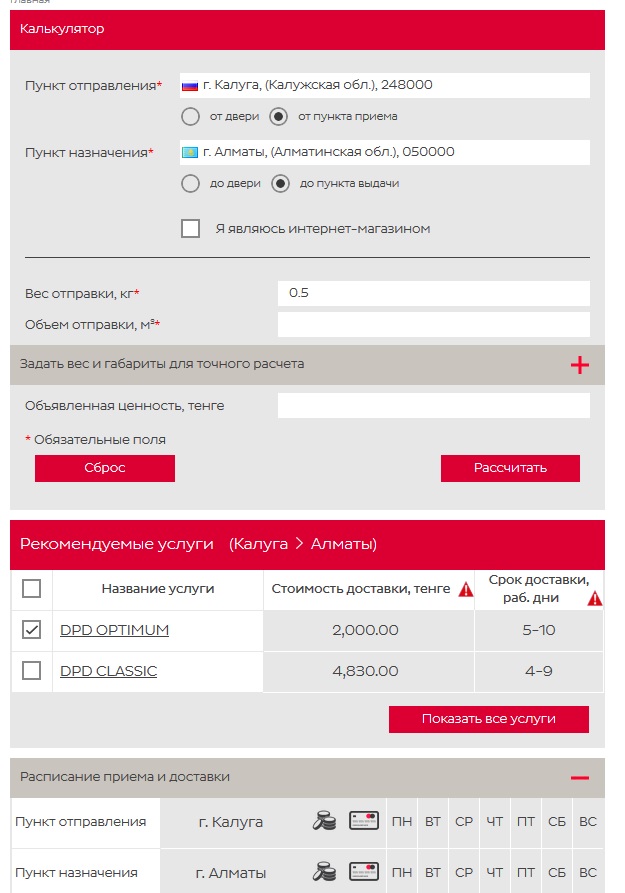Image resolution: width=625 pixels, height=893 pixels.
Task: Uncheck the DPD OPTIMUM service checkbox
Action: click(x=31, y=630)
